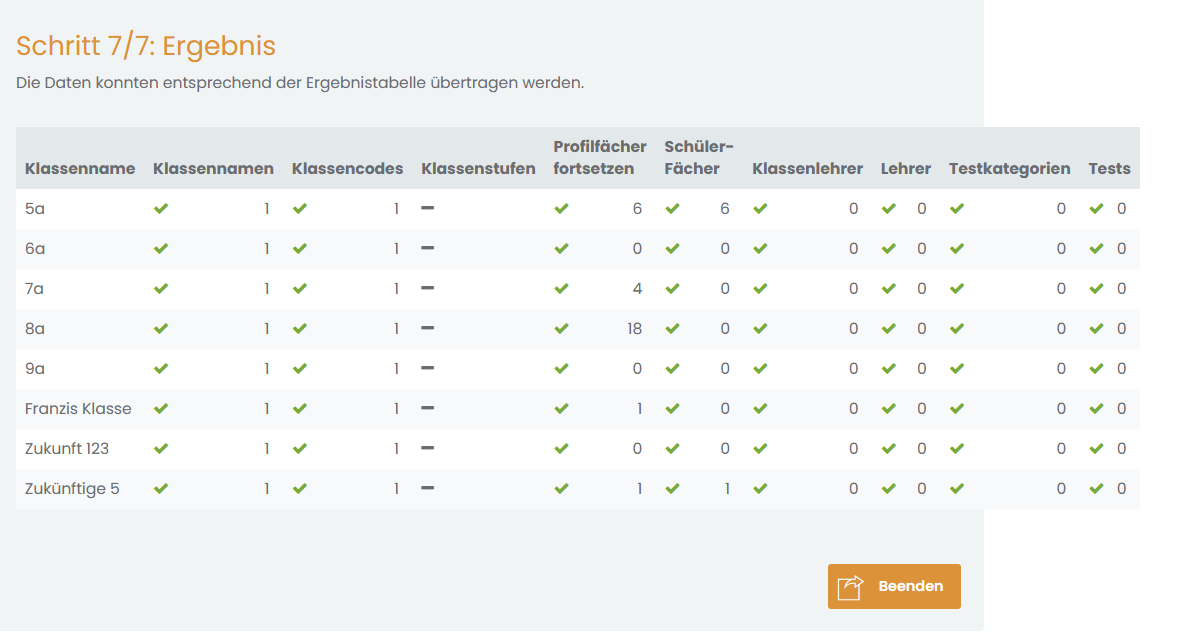The width and height of the screenshot is (1197, 640).
Task: Select the Profilfächer fortsetzen column header
Action: [600, 157]
